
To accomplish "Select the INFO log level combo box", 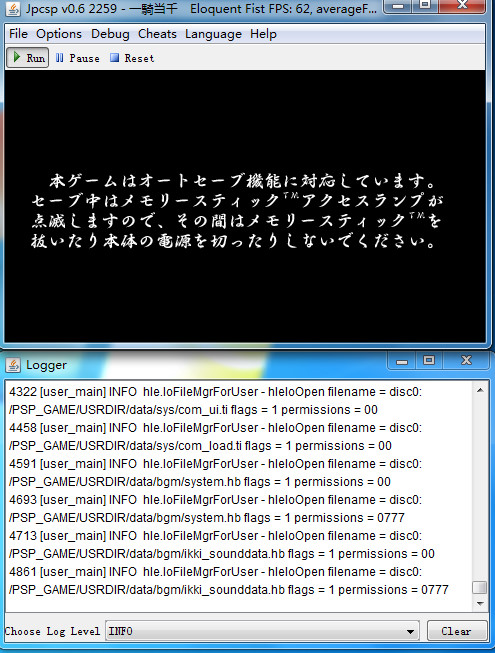I will click(263, 632).
